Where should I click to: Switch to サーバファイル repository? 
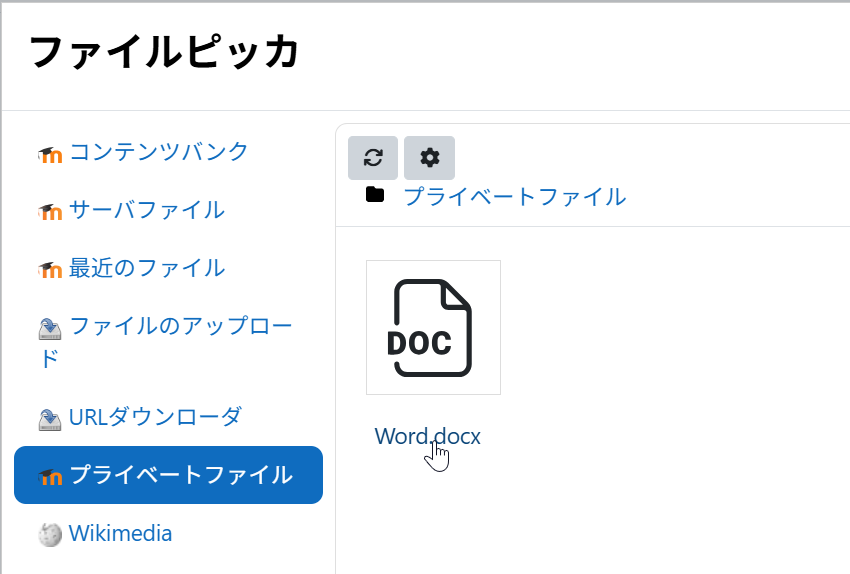[x=146, y=210]
